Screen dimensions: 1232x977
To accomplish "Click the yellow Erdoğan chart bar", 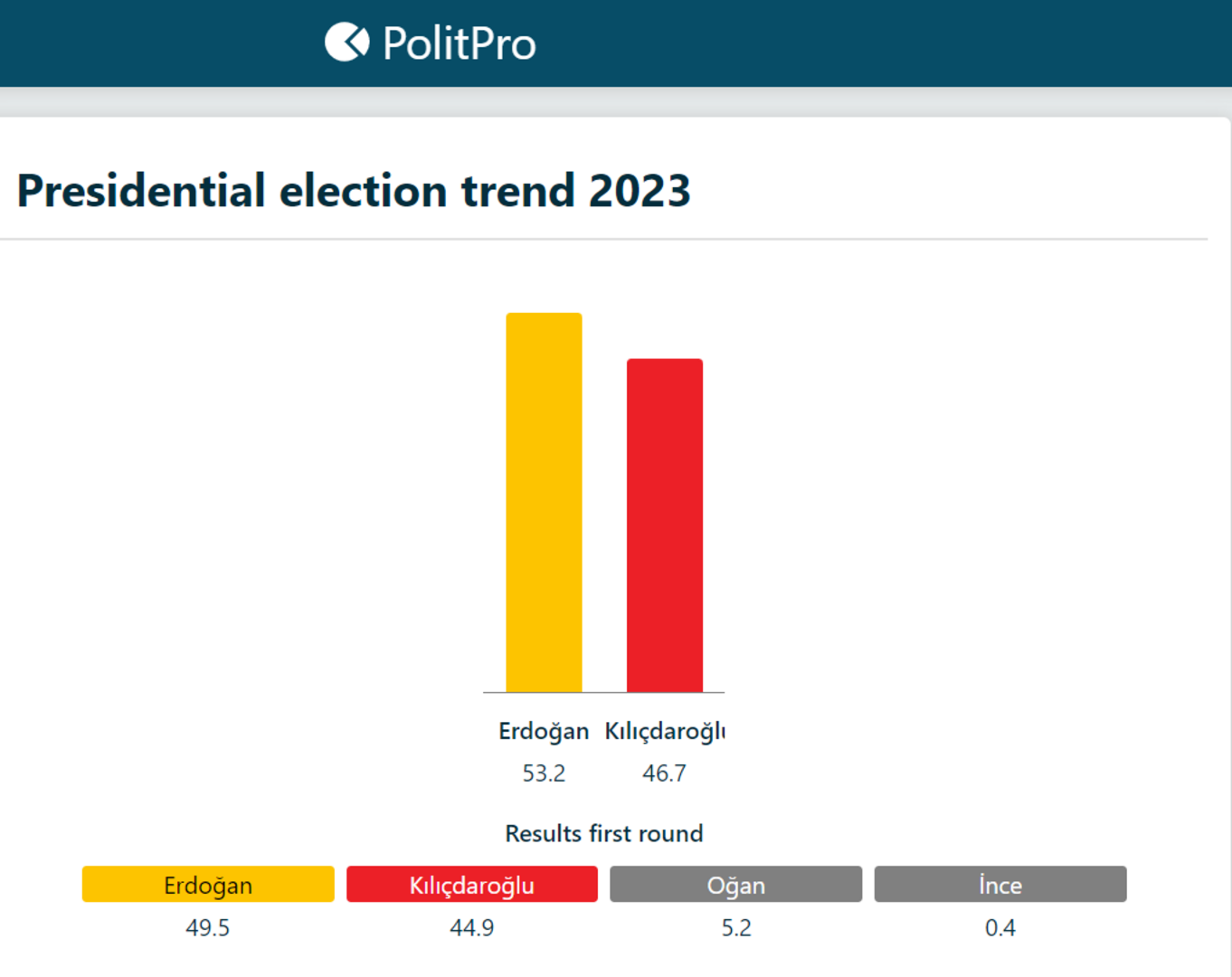I will pyautogui.click(x=544, y=503).
